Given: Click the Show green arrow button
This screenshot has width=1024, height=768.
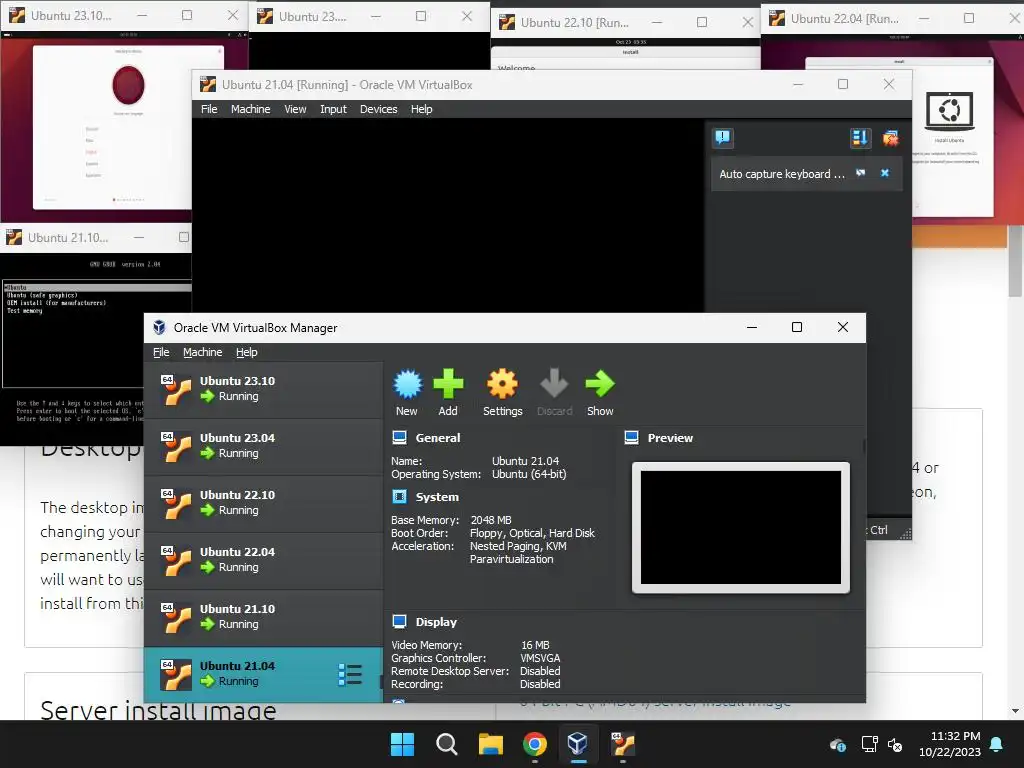Looking at the screenshot, I should click(600, 384).
